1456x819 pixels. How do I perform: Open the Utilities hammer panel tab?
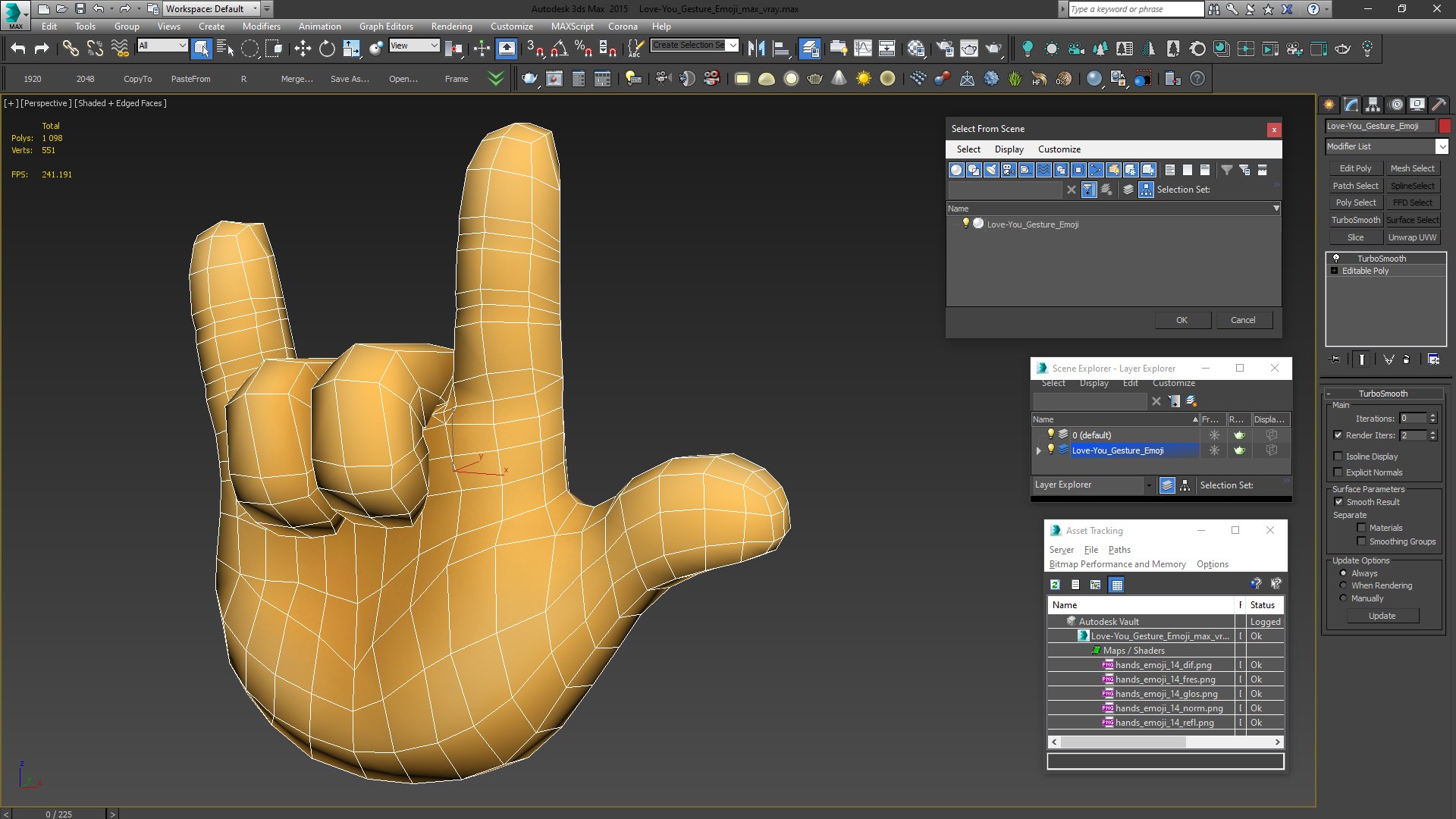click(x=1439, y=105)
